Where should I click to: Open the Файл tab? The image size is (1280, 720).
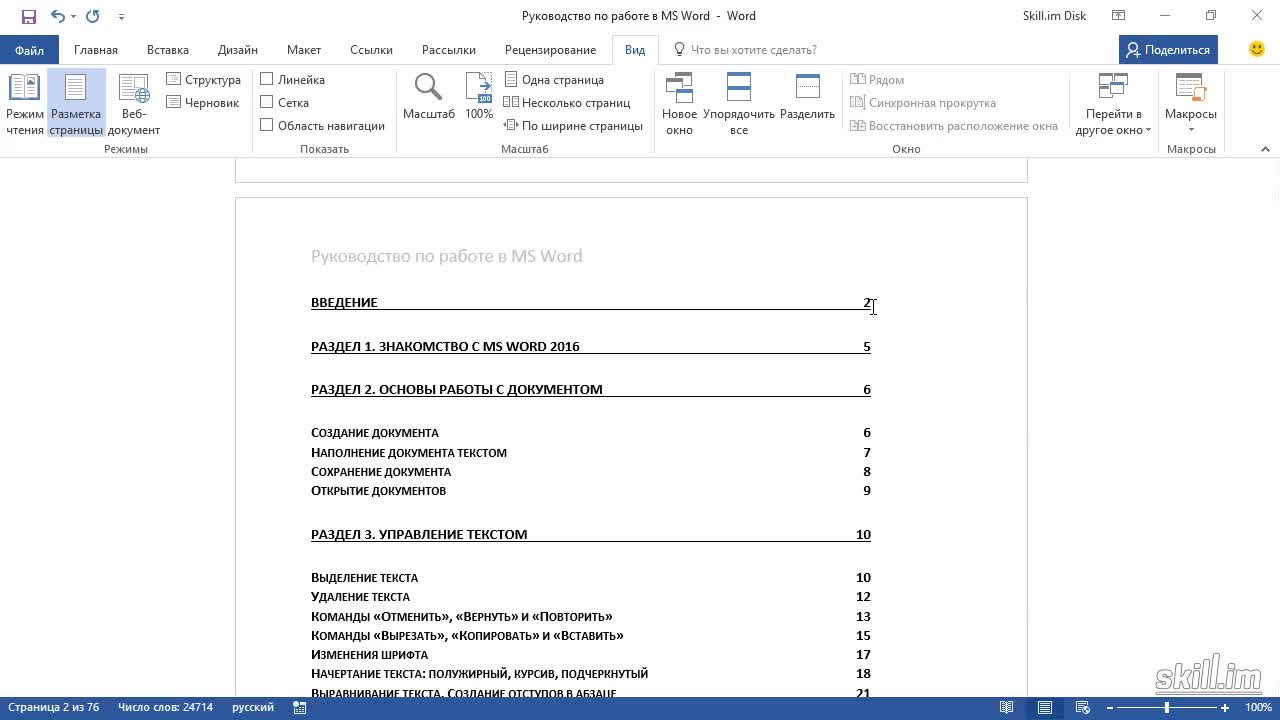[x=29, y=50]
